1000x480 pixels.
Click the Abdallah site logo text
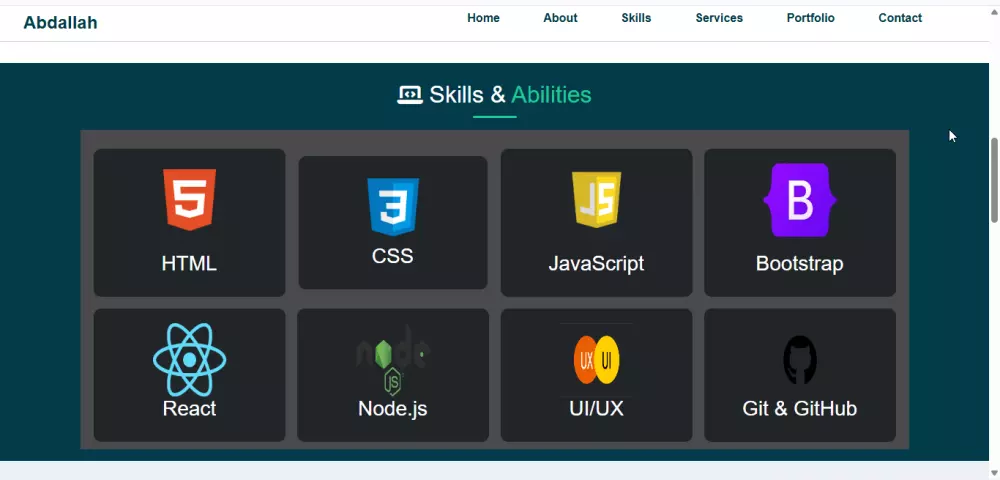(x=61, y=22)
